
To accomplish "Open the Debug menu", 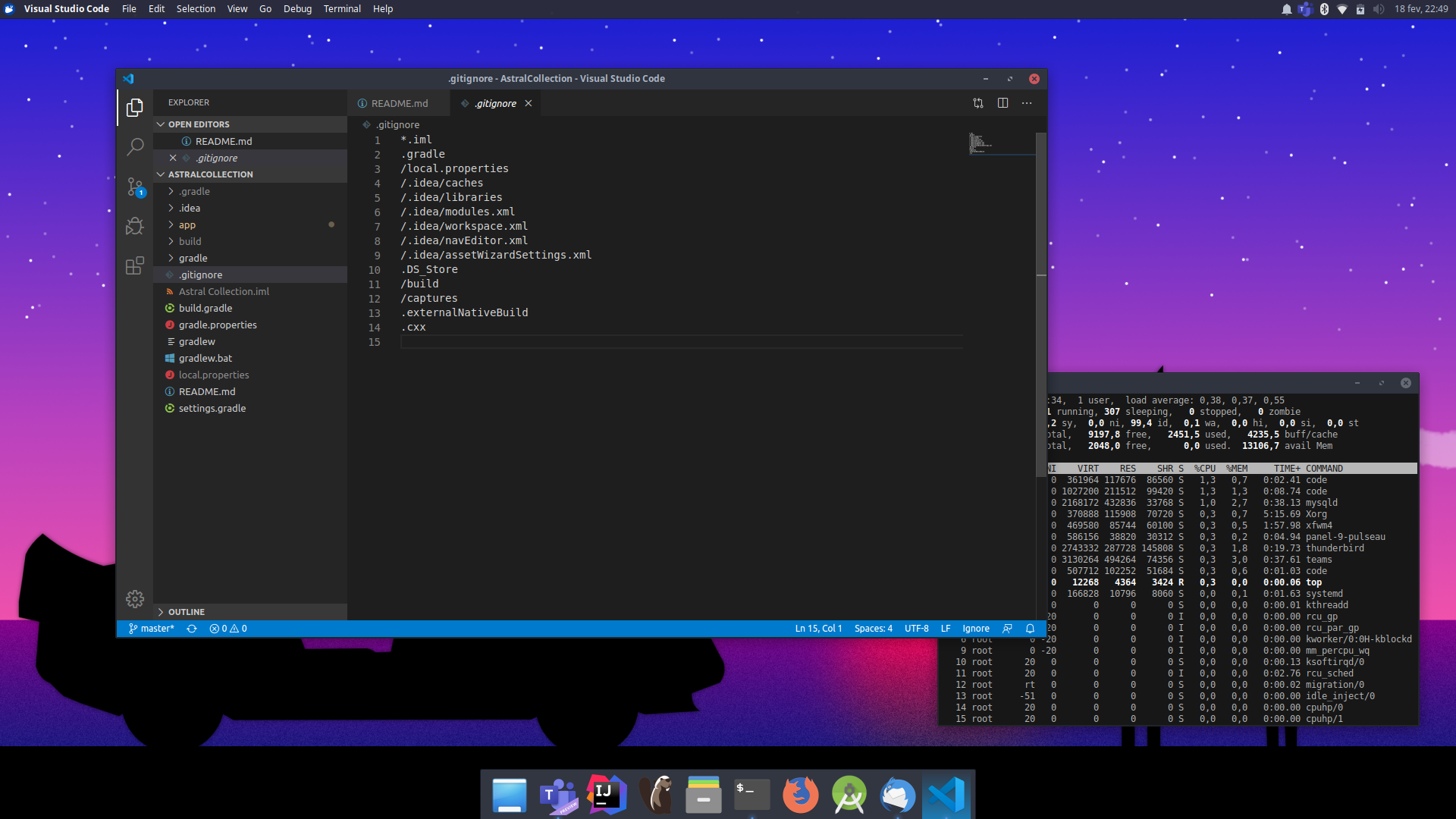I will 297,9.
